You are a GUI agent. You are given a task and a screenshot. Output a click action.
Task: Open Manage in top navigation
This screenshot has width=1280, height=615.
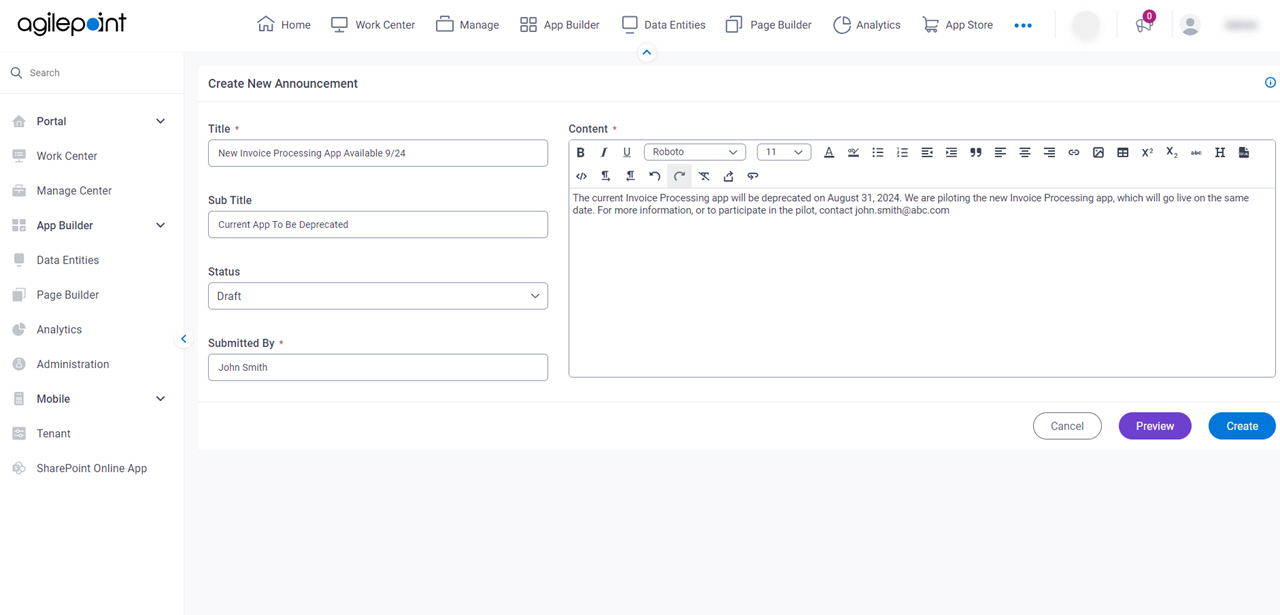click(467, 25)
